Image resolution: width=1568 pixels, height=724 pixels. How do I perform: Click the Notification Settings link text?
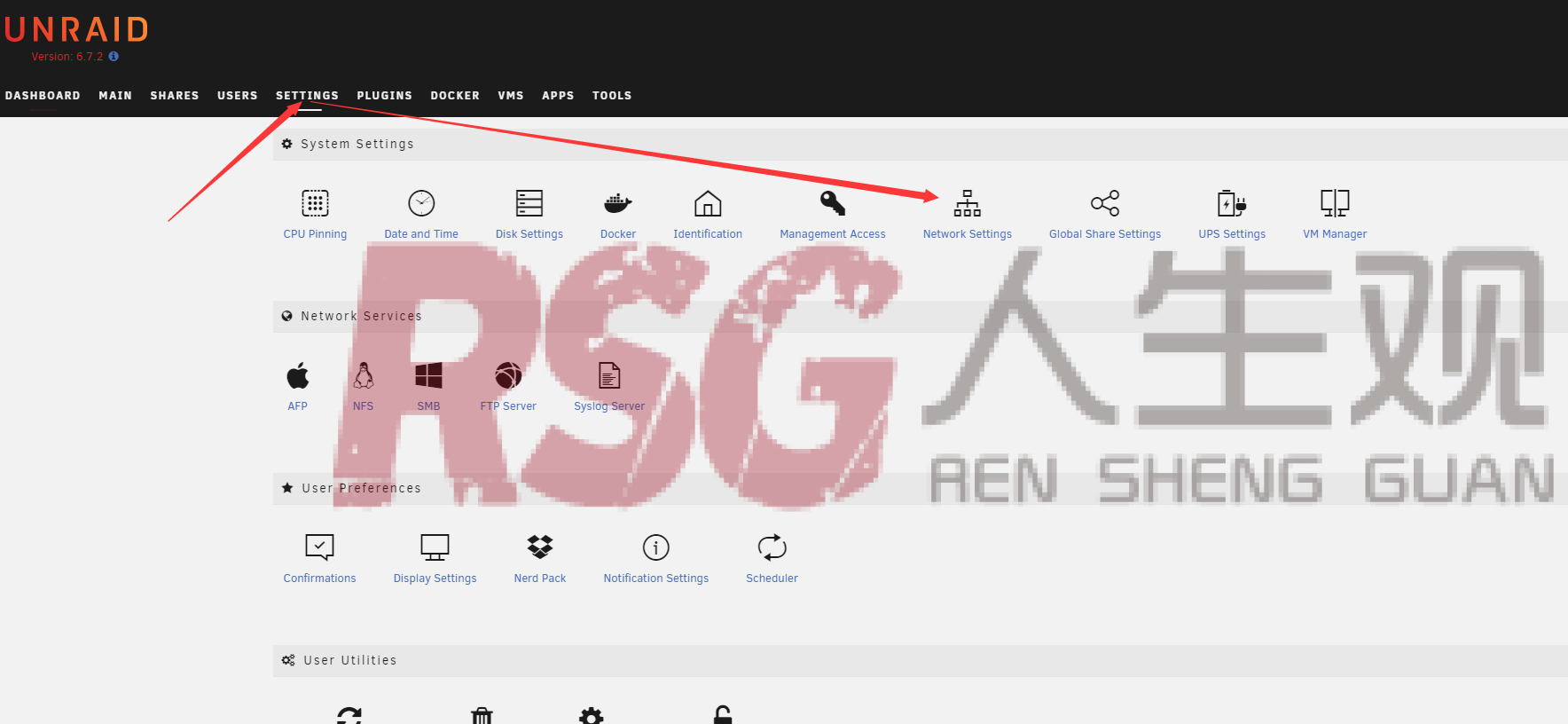click(656, 578)
